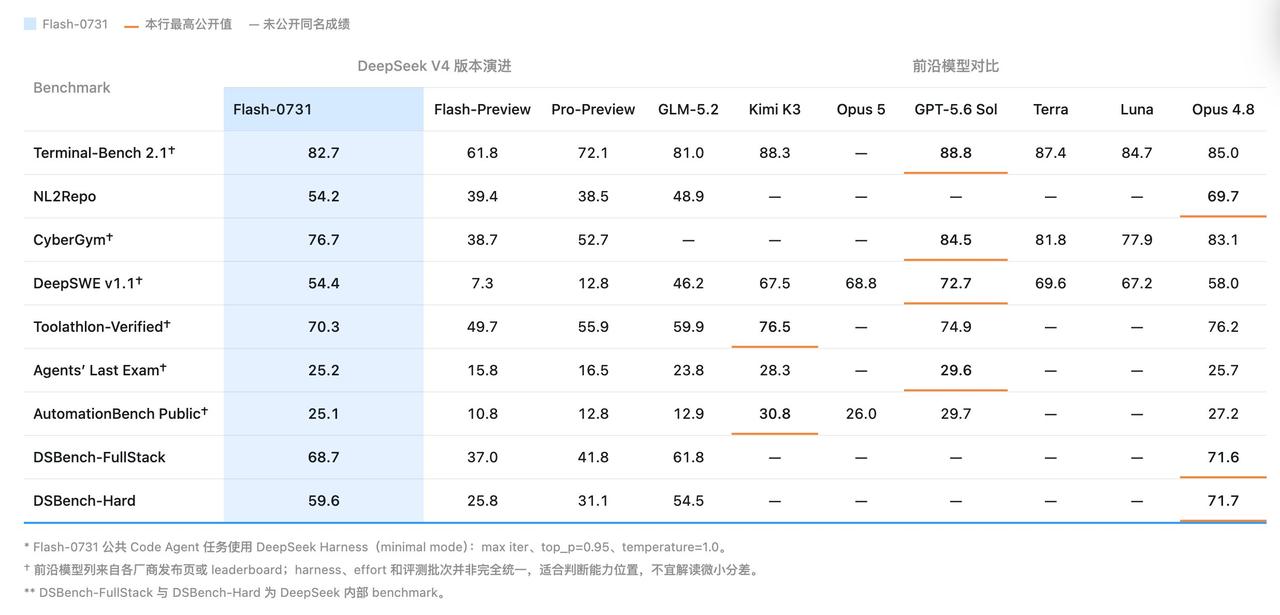Click the GPT-5.6 Sol column header
The width and height of the screenshot is (1280, 615).
click(956, 109)
